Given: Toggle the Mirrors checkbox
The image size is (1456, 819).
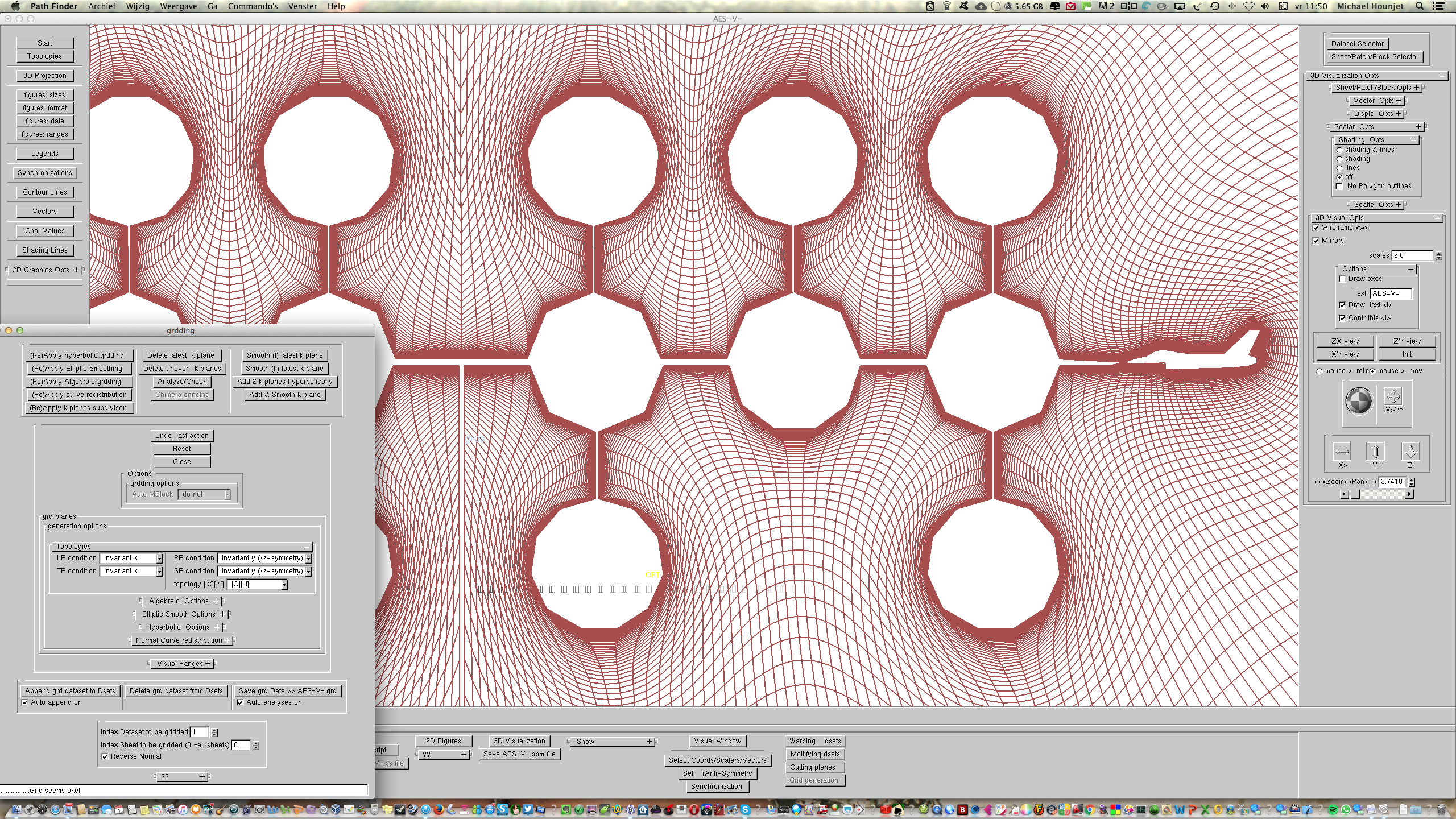Looking at the screenshot, I should click(x=1316, y=241).
